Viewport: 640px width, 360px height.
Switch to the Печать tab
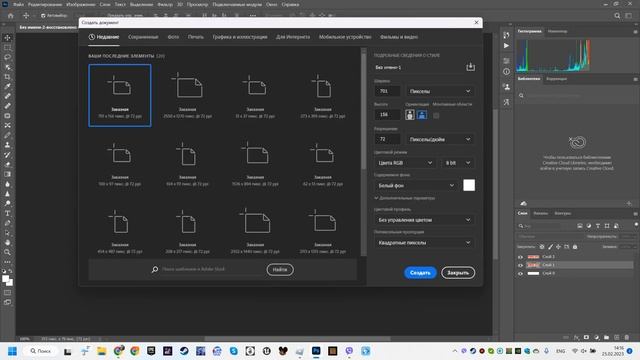(196, 37)
